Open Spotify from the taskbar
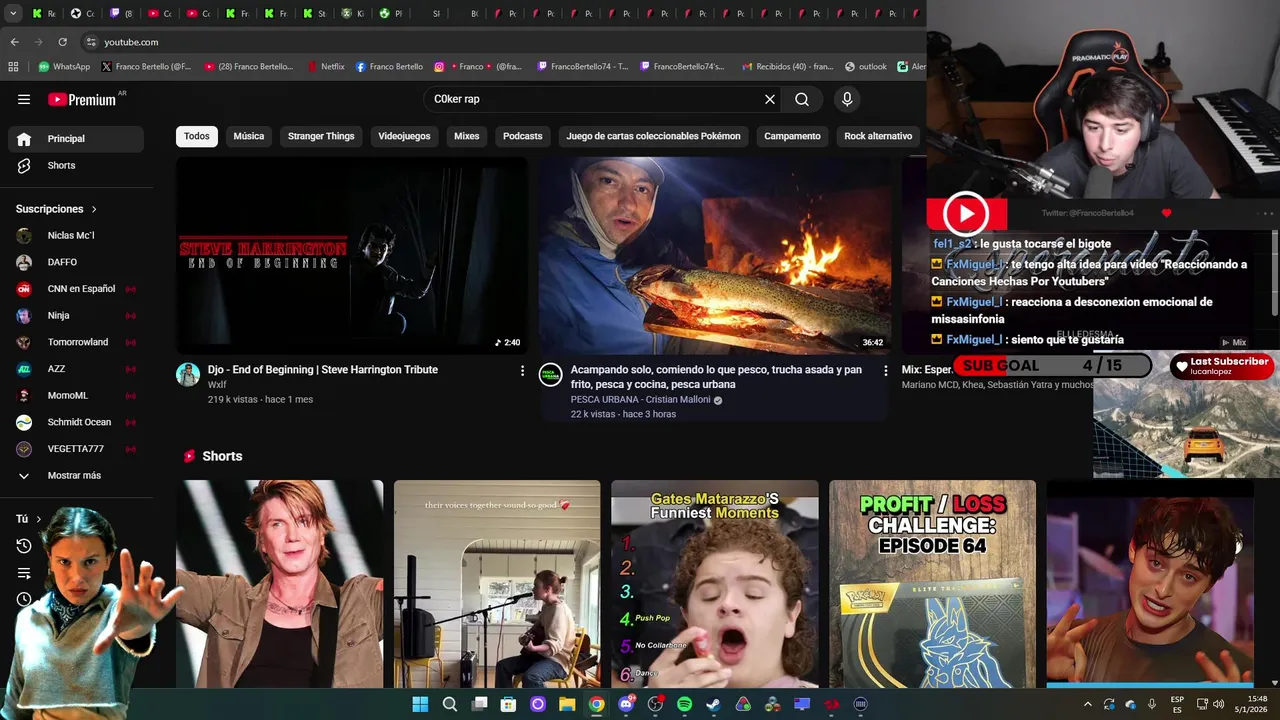This screenshot has height=720, width=1280. (x=684, y=705)
